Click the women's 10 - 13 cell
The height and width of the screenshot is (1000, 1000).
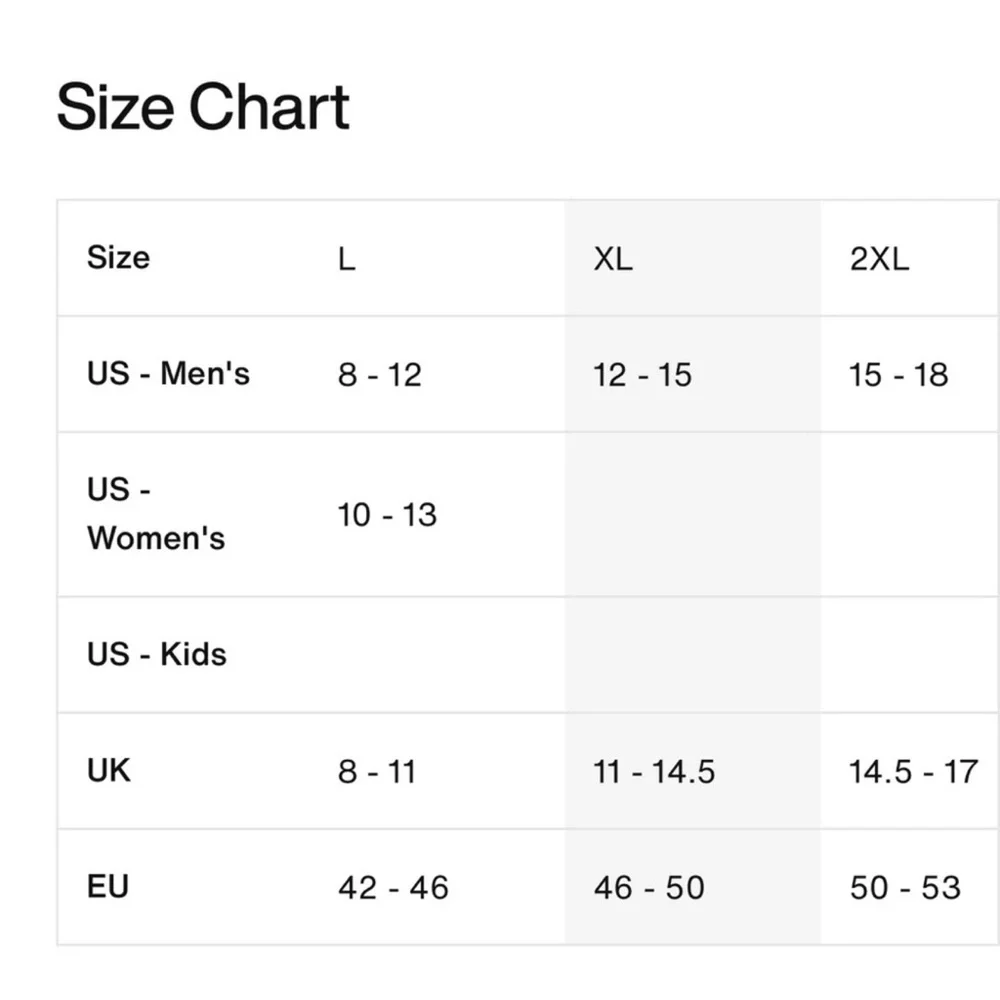(387, 515)
